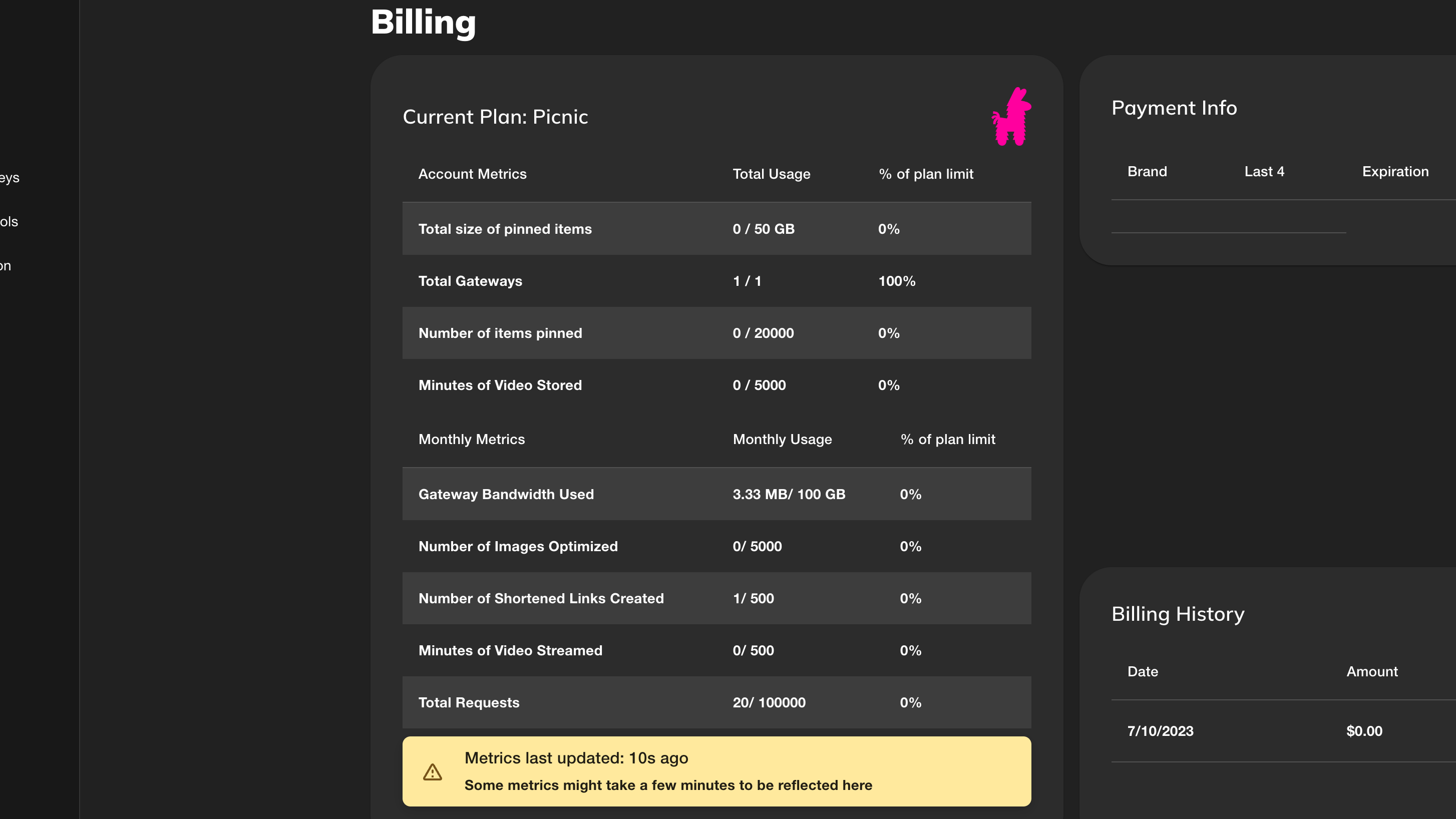Click the 'Brand' column header in Payment Info
Viewport: 1456px width, 819px height.
point(1147,171)
